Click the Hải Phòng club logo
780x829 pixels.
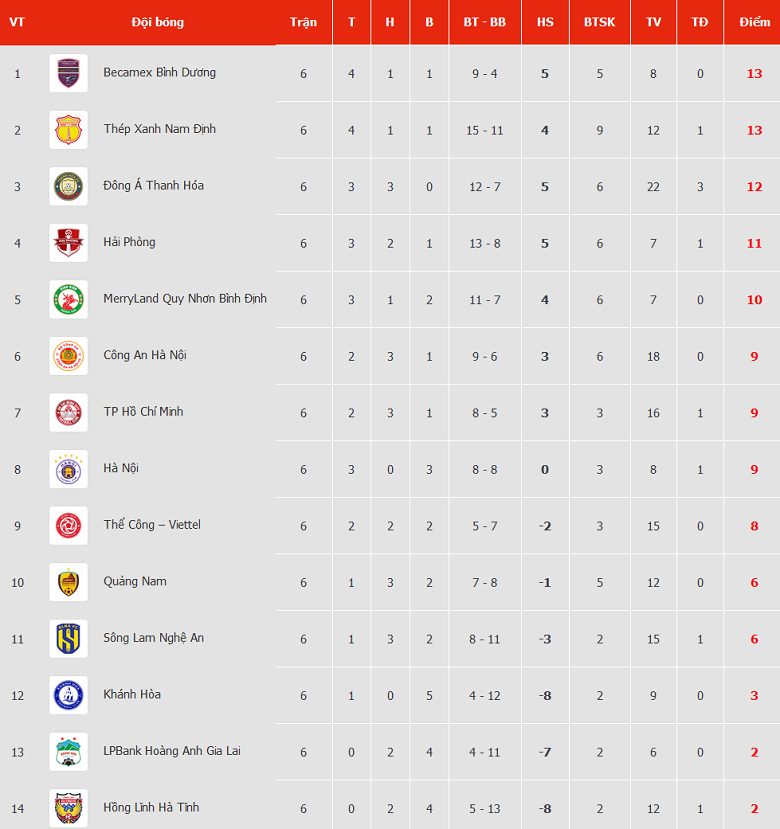tap(69, 243)
